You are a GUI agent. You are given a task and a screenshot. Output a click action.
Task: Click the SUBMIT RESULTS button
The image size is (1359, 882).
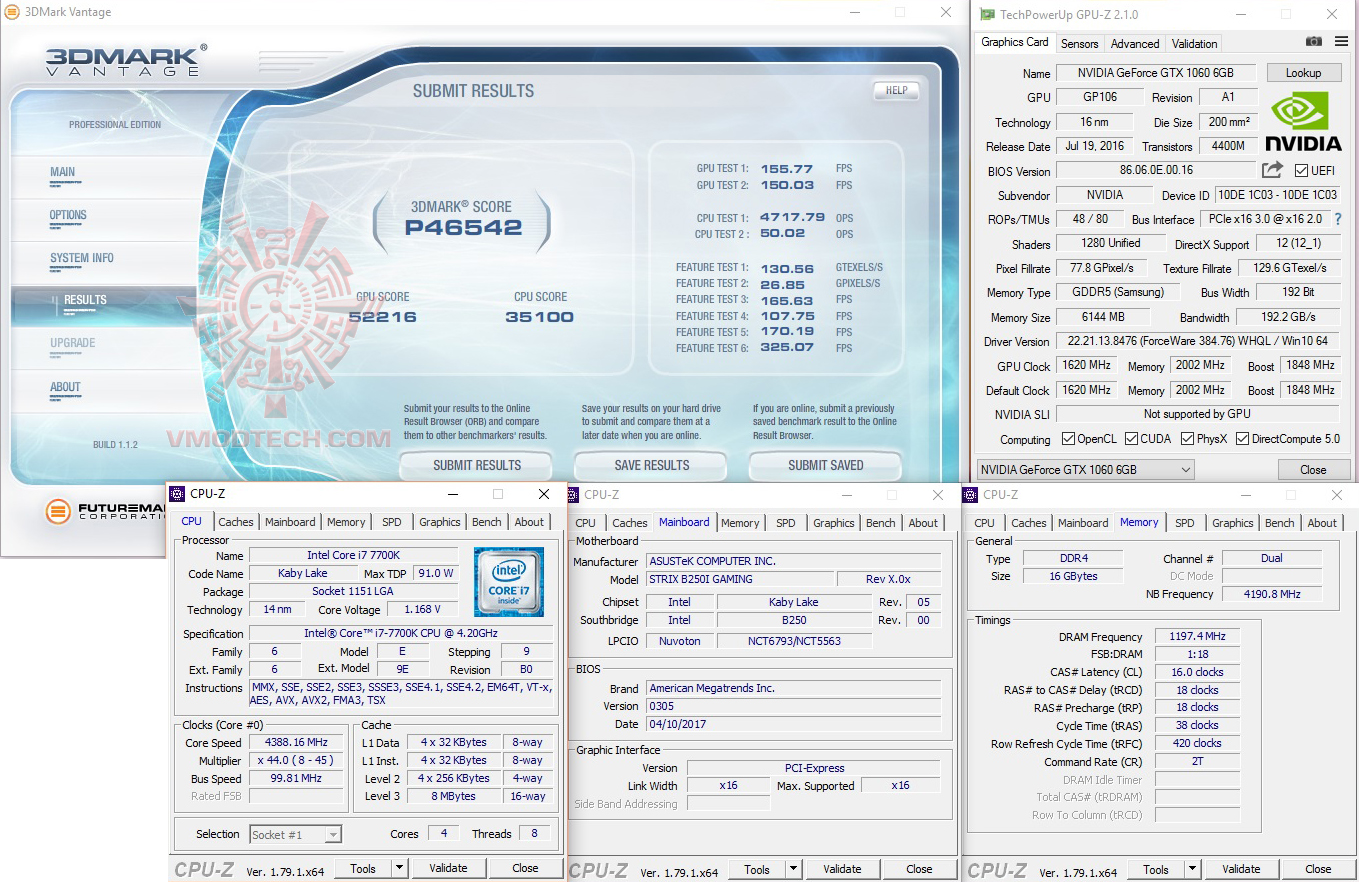tap(476, 465)
